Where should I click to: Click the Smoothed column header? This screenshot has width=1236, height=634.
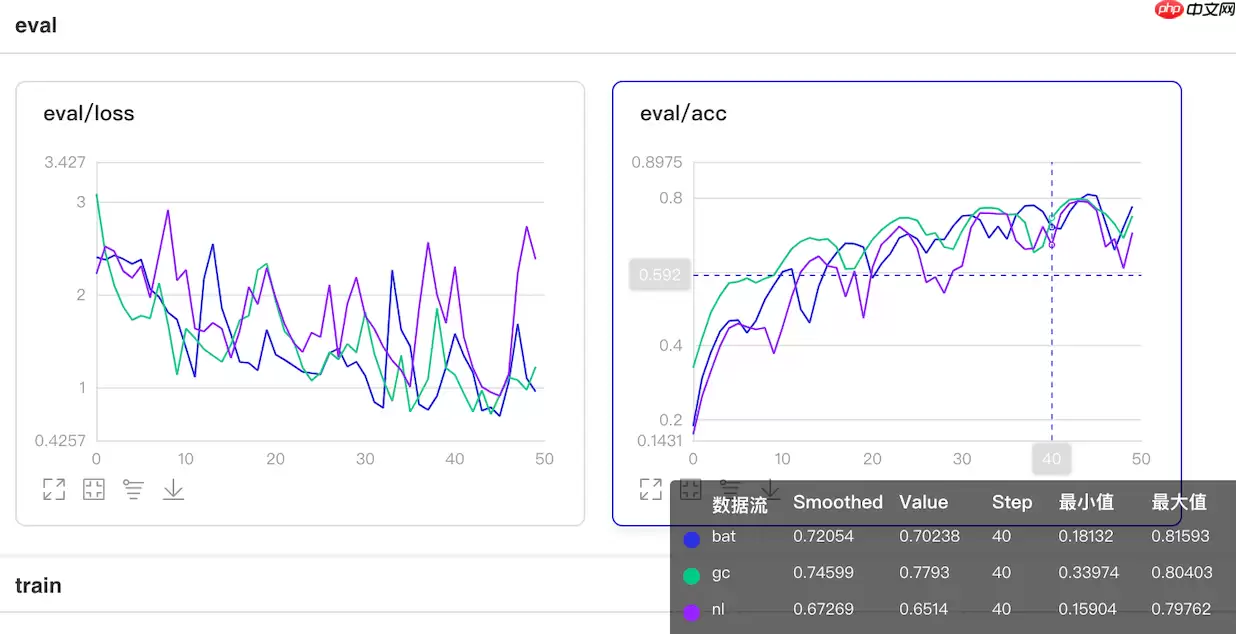click(x=837, y=502)
